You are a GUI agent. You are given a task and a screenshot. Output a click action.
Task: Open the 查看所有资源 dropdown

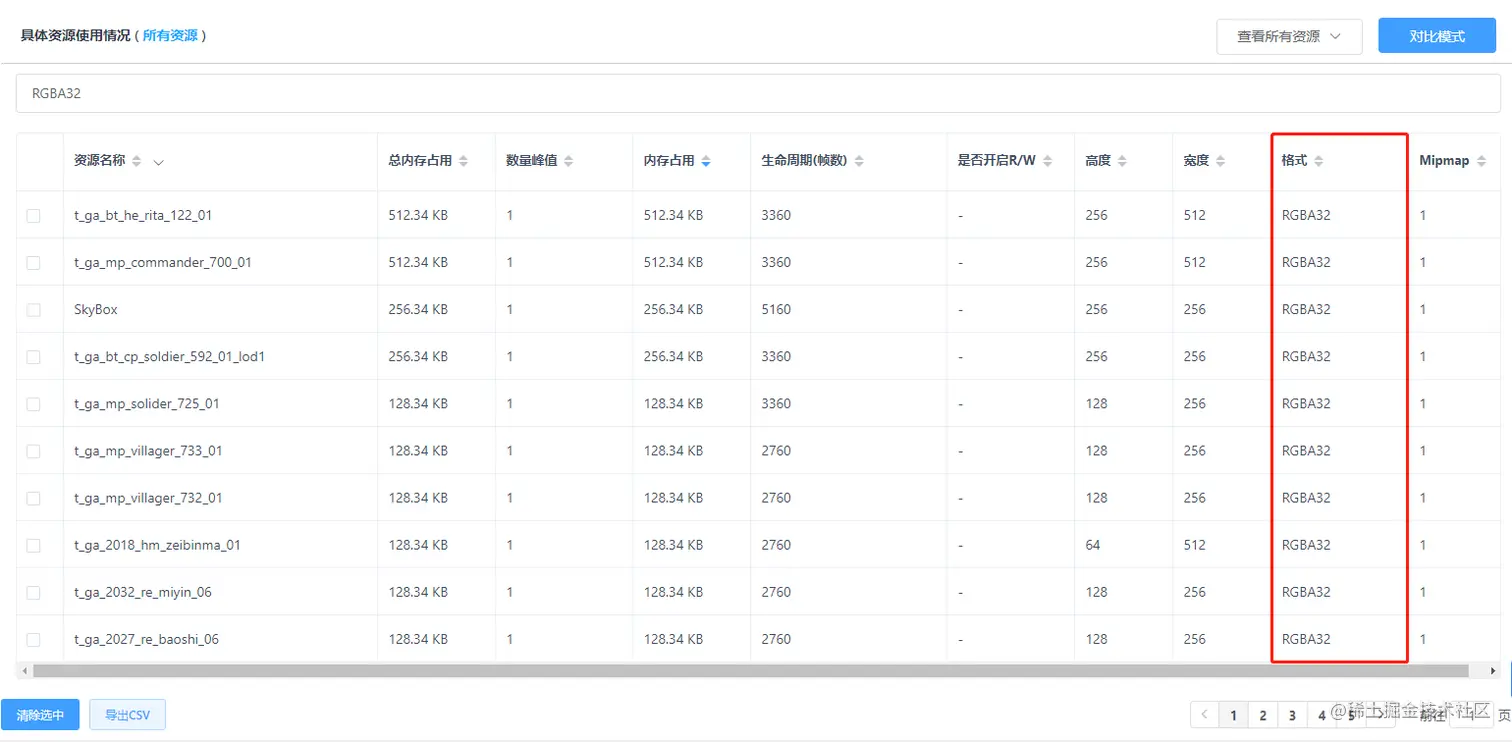1289,36
